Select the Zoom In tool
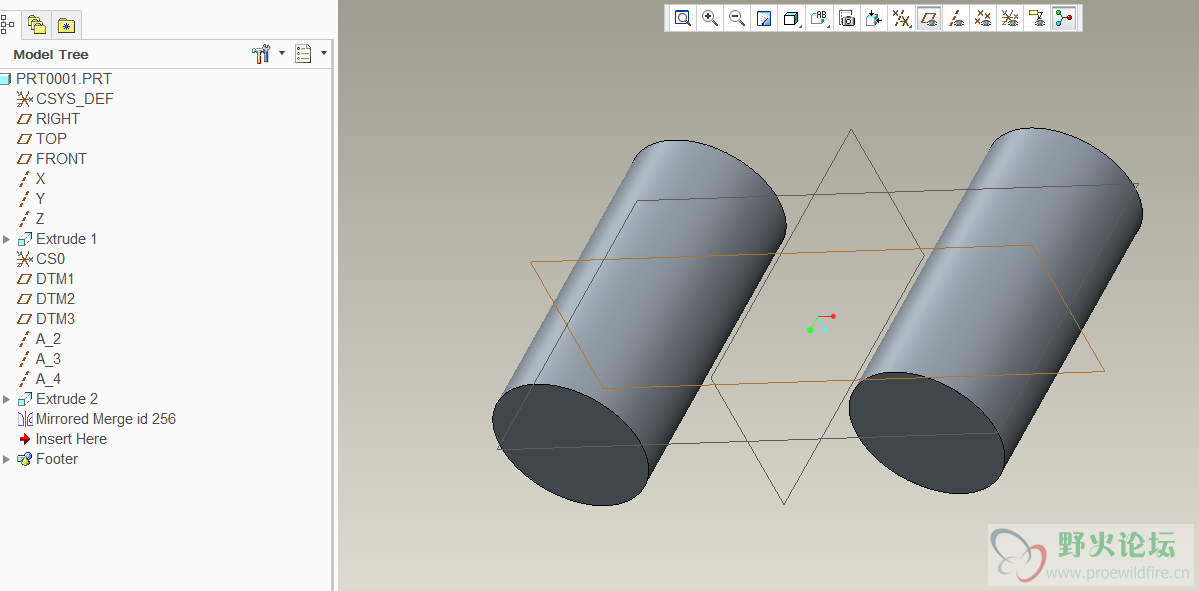Image resolution: width=1199 pixels, height=591 pixels. (710, 18)
